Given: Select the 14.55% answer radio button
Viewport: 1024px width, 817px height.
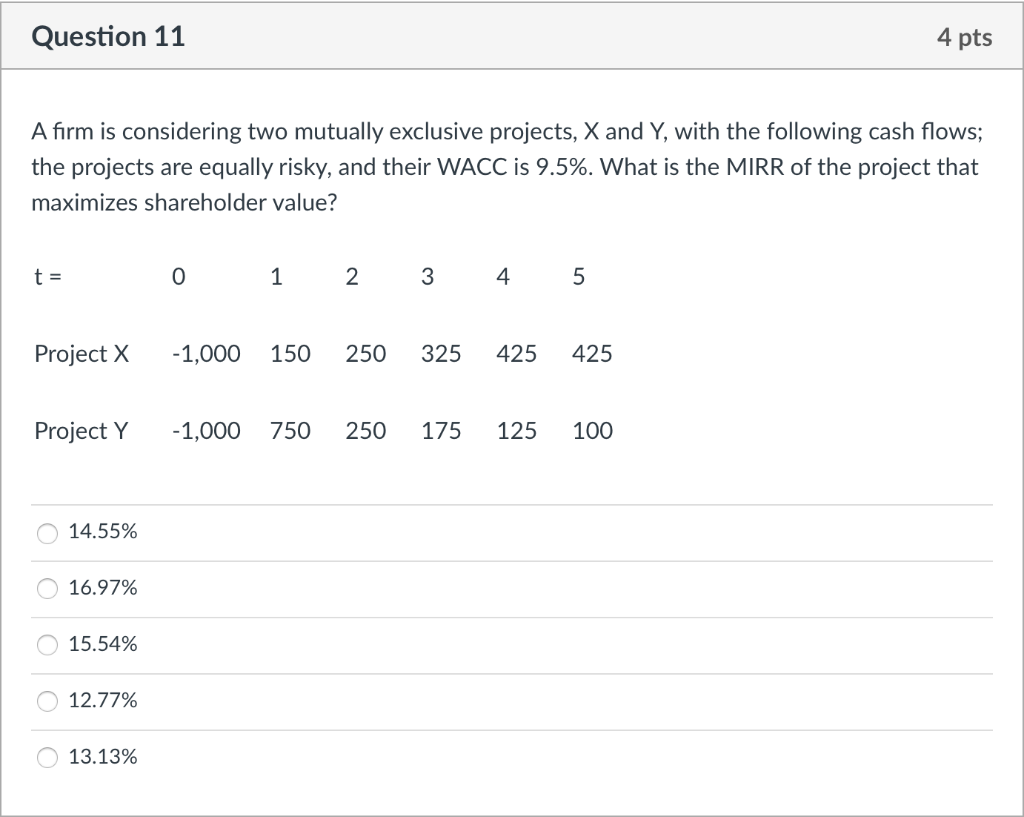Looking at the screenshot, I should tap(47, 532).
